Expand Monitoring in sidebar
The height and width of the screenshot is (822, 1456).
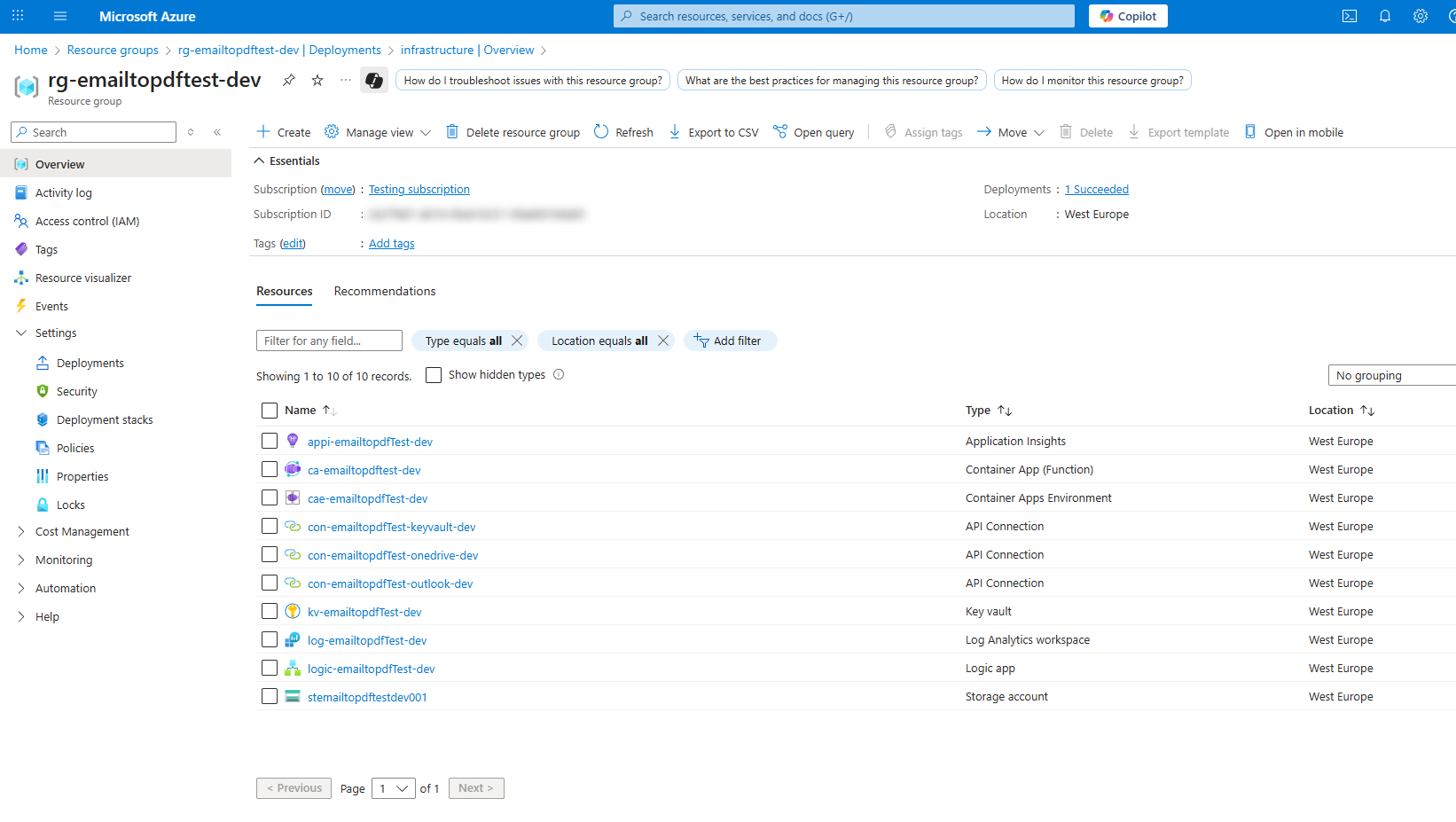point(21,560)
